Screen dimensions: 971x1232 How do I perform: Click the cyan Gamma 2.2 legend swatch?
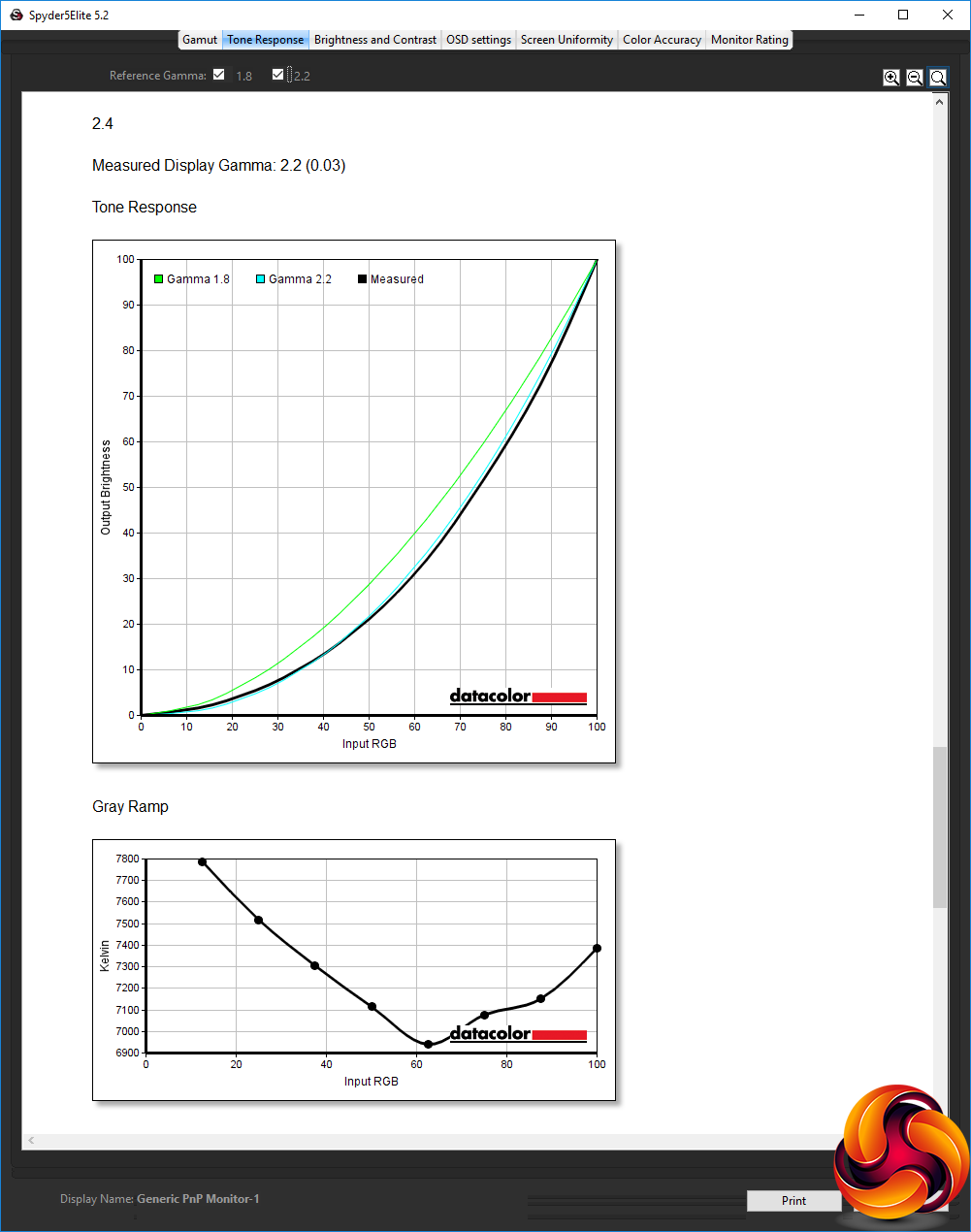tap(260, 279)
